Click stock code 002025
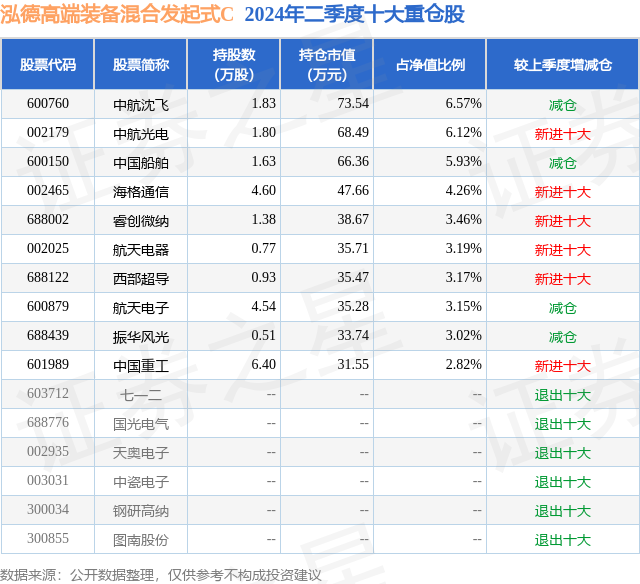Screen dimensions: 640x584 (x=48, y=248)
